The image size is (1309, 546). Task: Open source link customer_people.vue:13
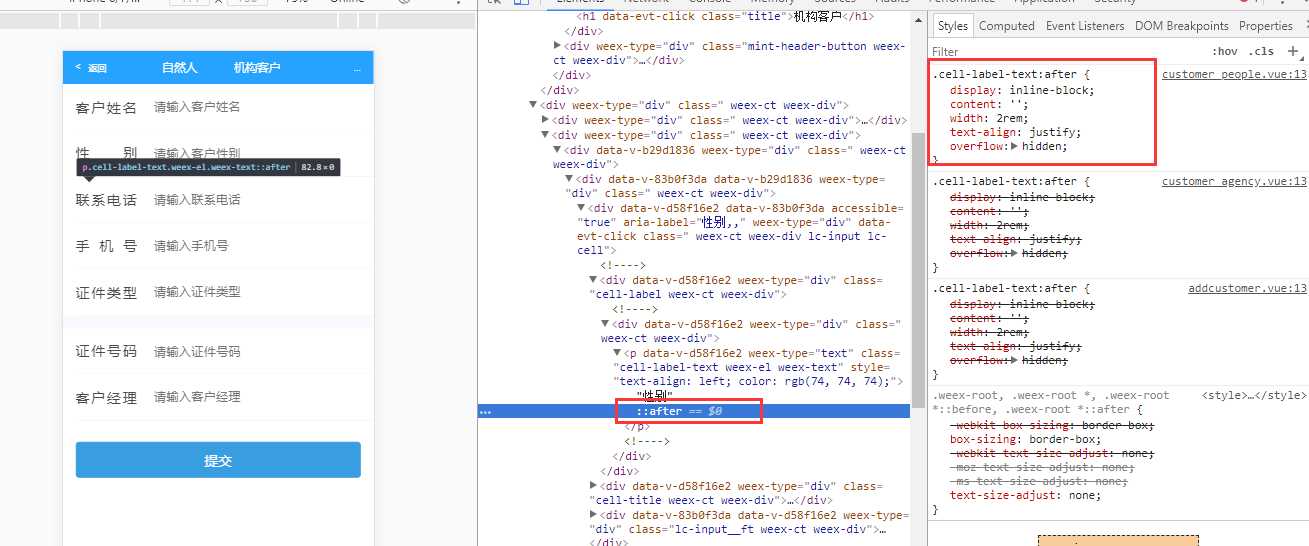tap(1234, 74)
